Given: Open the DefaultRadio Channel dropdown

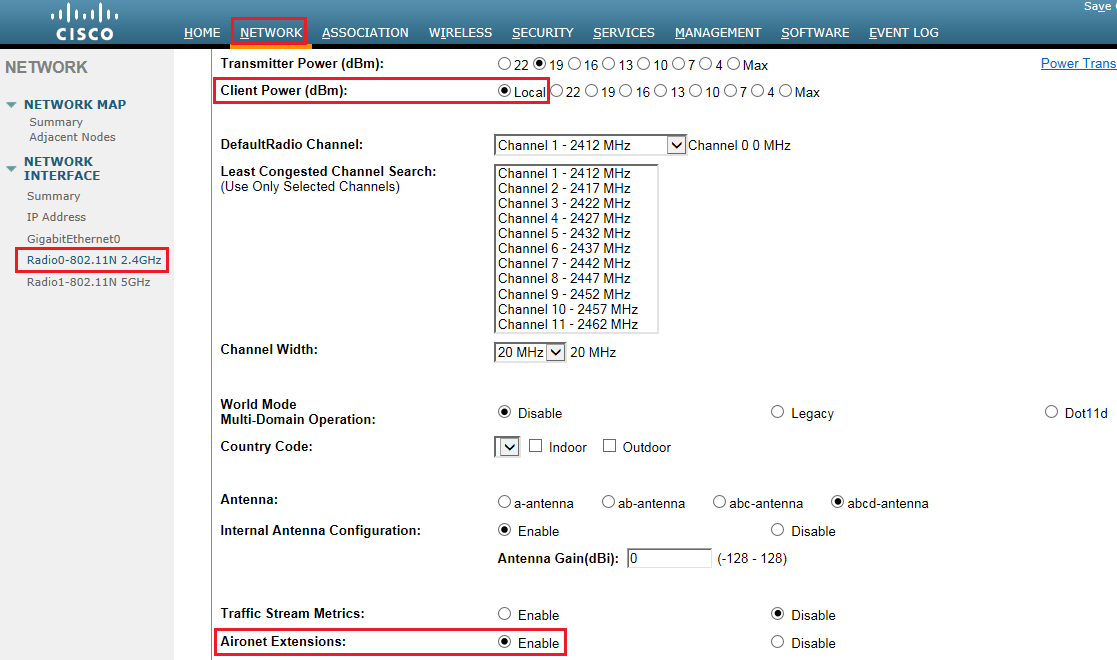Looking at the screenshot, I should click(676, 144).
